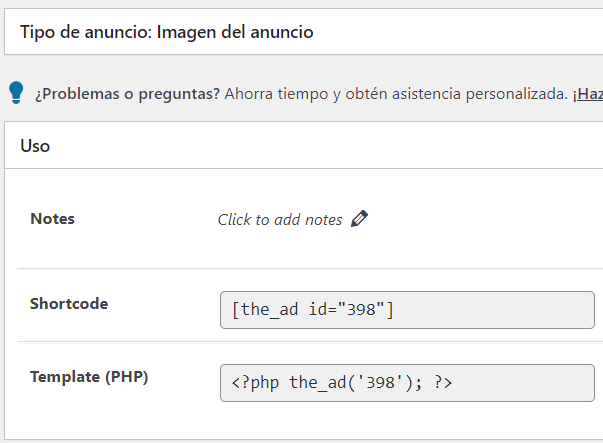Click the "Imagen del anuncio" ad type text
The image size is (603, 443).
point(235,32)
